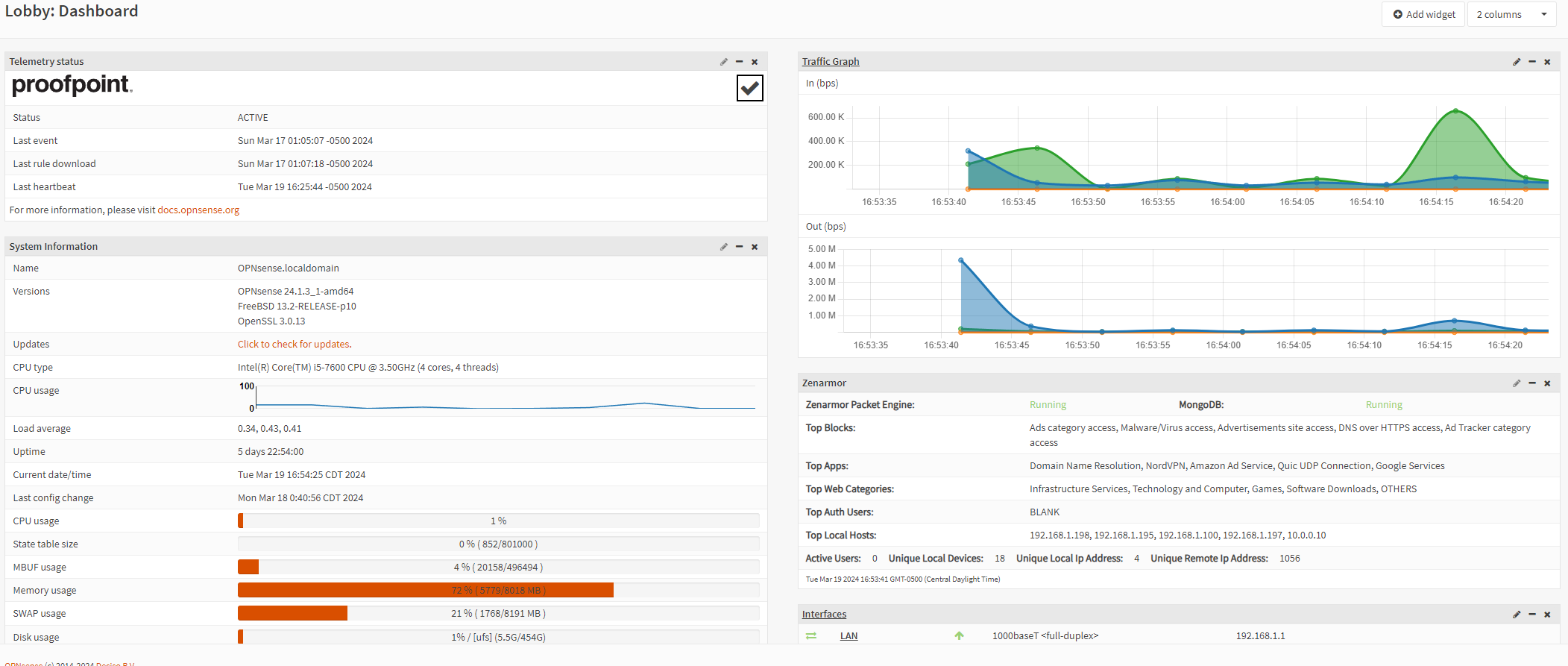This screenshot has width=1568, height=666.
Task: Click the Zenarmor update timestamp line
Action: pyautogui.click(x=903, y=579)
